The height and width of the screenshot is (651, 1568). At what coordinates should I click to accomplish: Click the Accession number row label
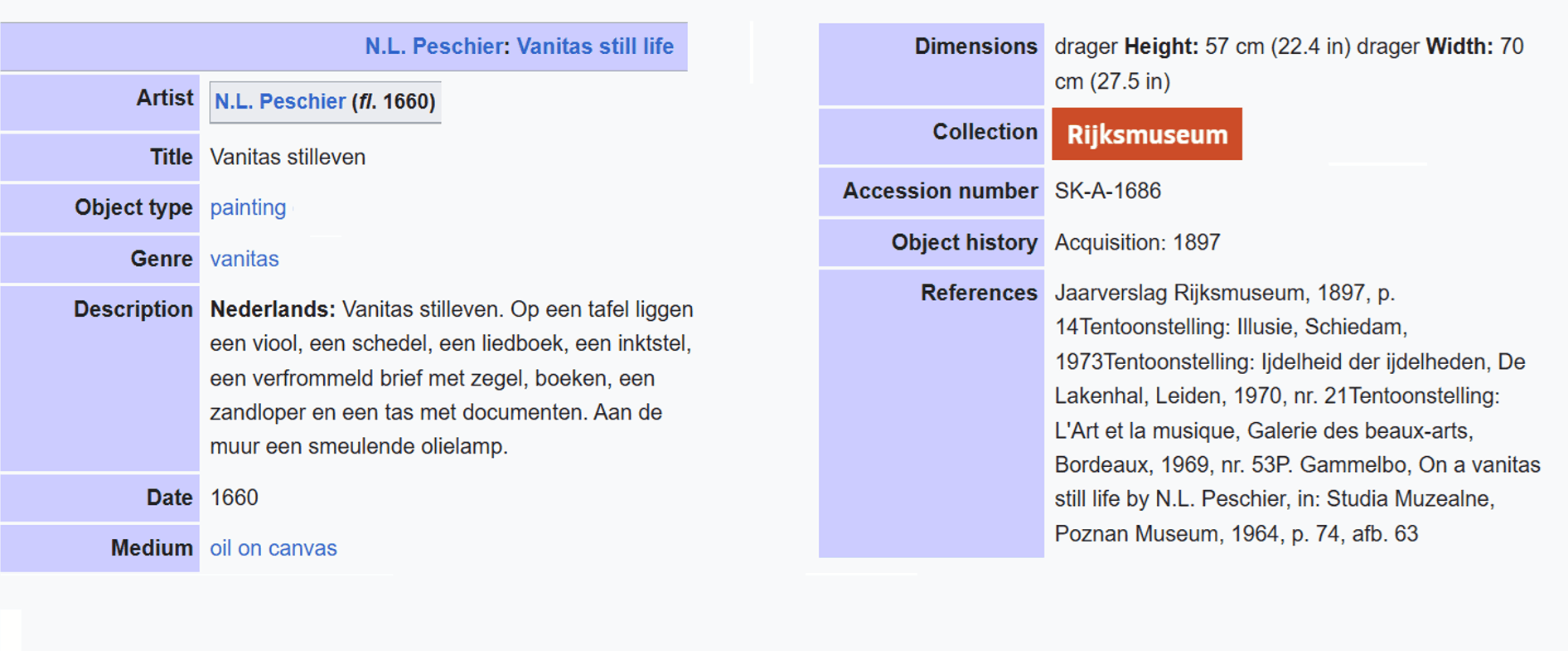940,191
